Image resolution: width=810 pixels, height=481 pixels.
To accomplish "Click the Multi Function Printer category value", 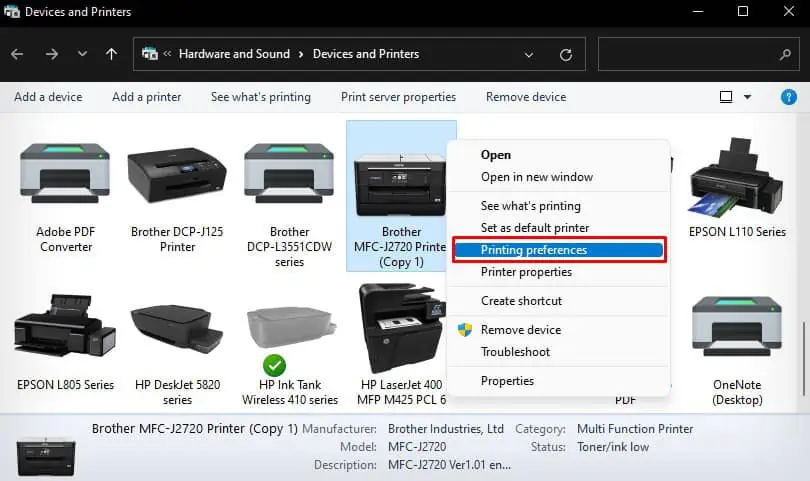I will coord(635,429).
